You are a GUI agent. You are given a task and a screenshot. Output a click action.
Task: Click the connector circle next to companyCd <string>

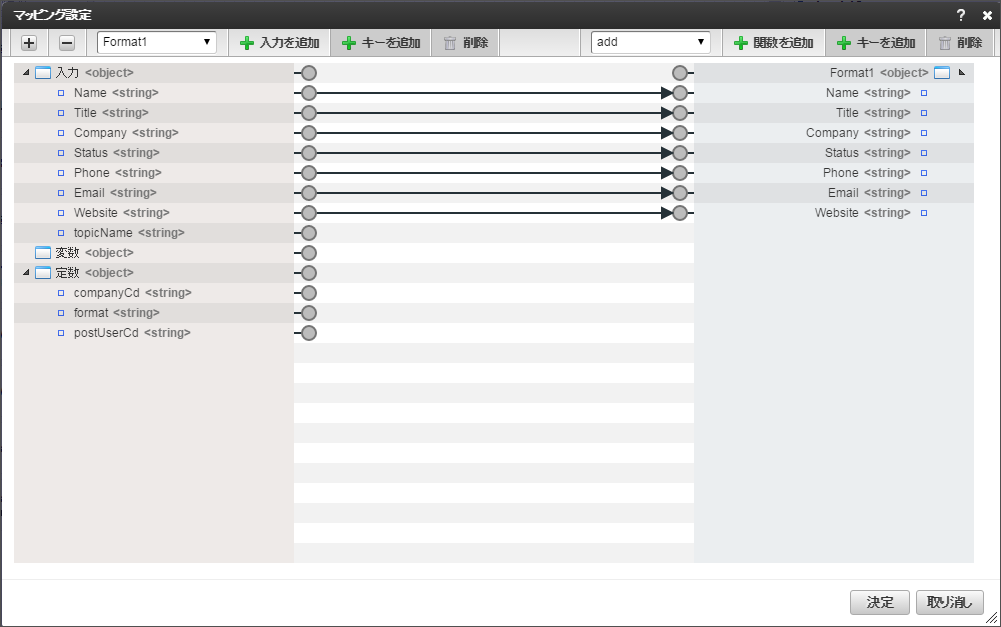306,292
